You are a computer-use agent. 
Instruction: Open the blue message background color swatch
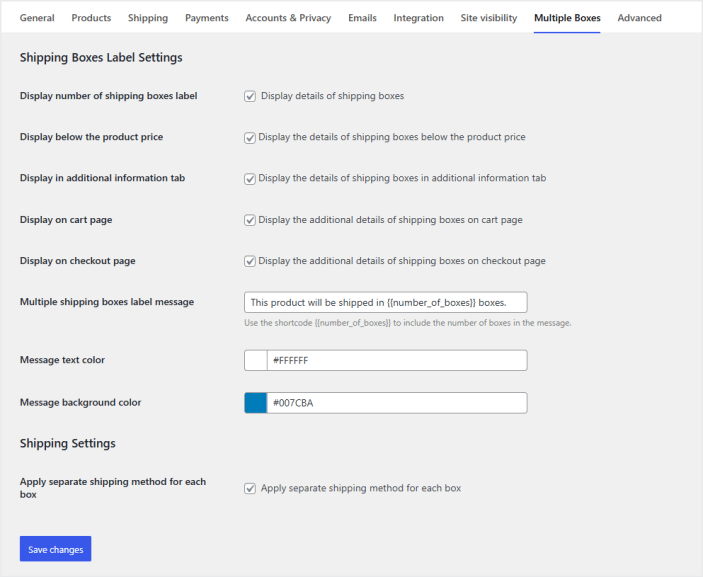coord(256,403)
